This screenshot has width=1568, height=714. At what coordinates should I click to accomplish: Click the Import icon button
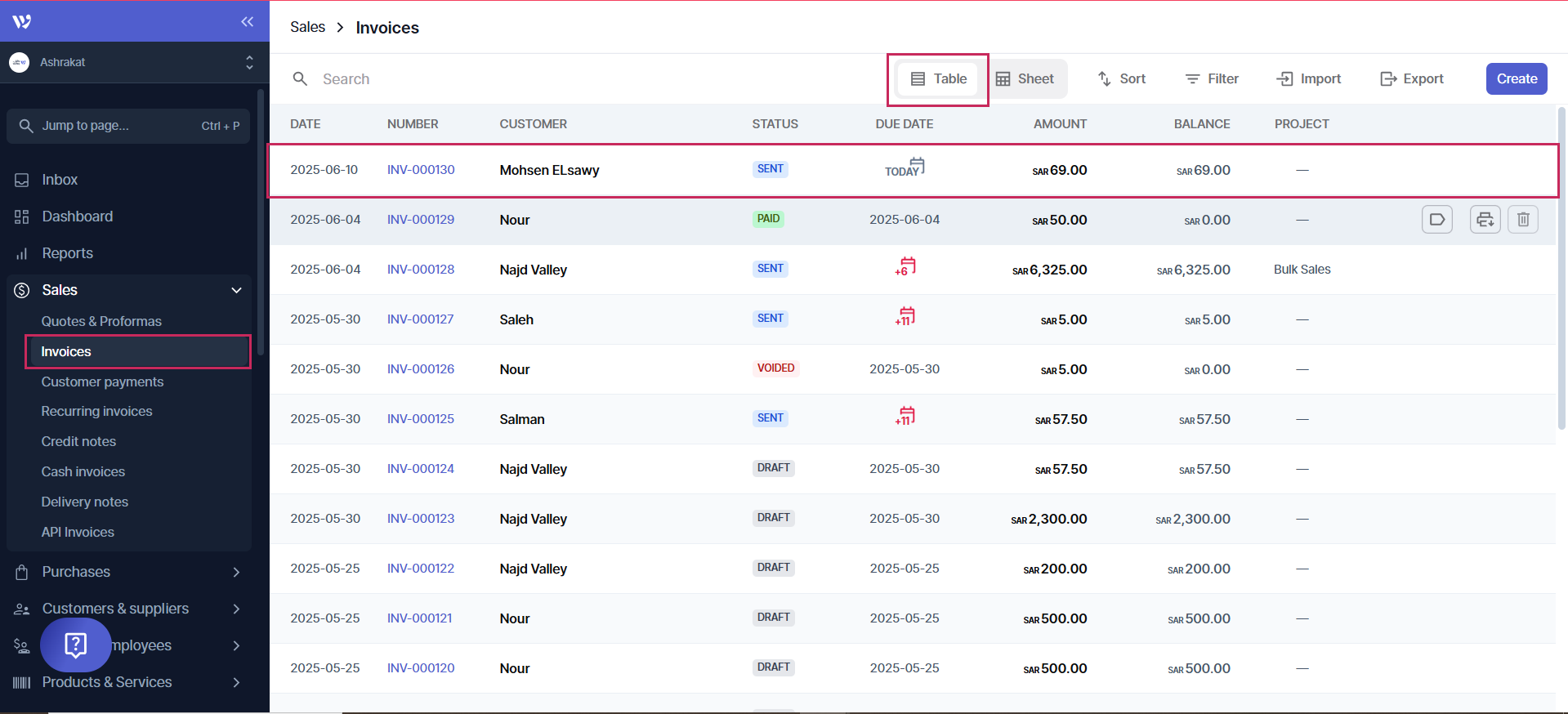(1308, 79)
